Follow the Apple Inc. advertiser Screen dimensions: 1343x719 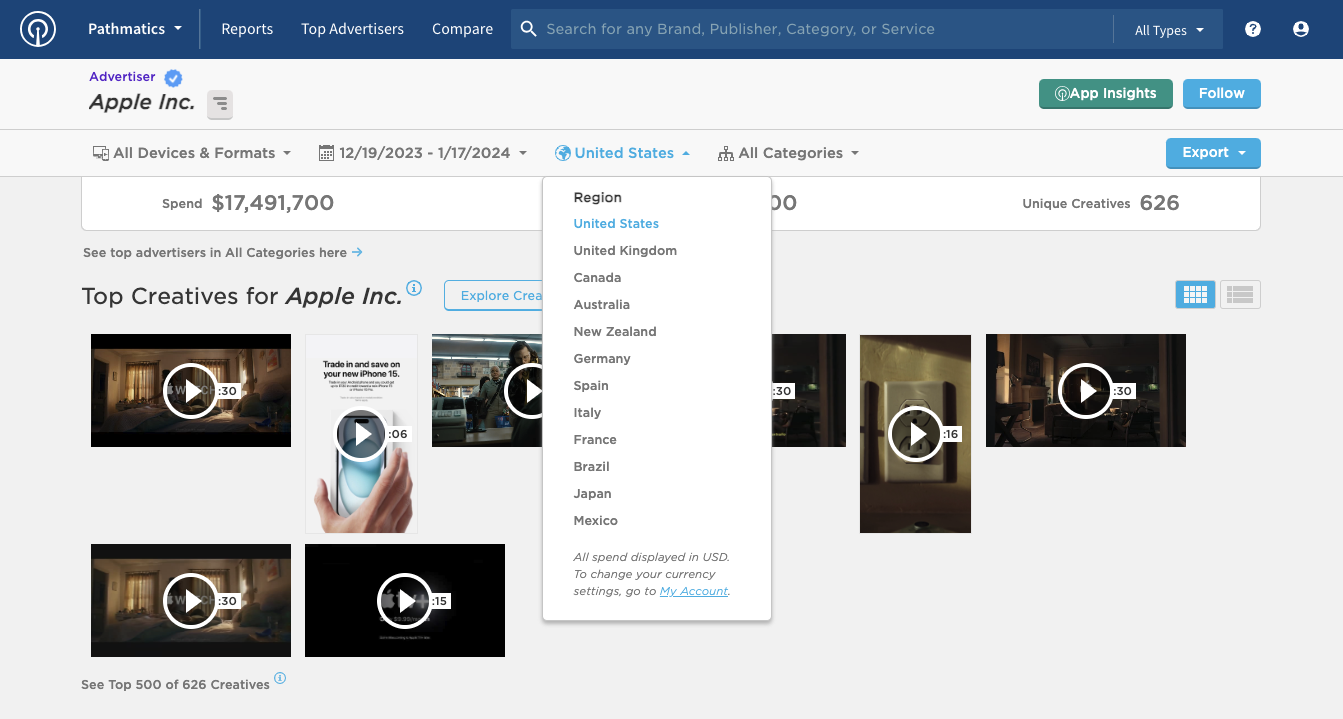click(1222, 94)
